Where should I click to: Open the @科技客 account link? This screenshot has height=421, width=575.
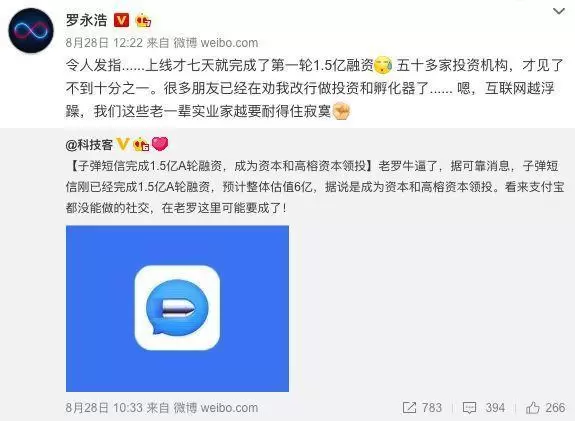pos(89,145)
